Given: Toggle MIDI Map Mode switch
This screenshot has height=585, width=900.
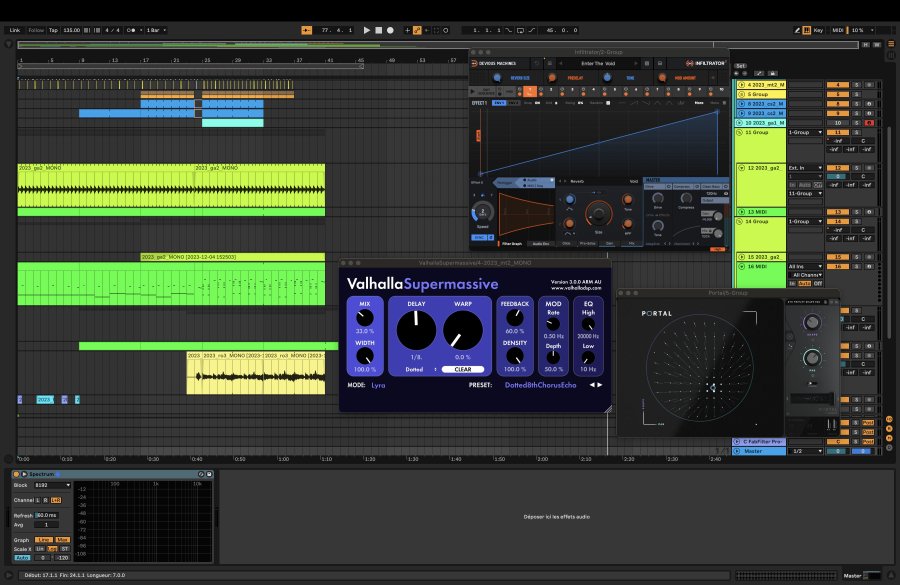Looking at the screenshot, I should pos(837,30).
